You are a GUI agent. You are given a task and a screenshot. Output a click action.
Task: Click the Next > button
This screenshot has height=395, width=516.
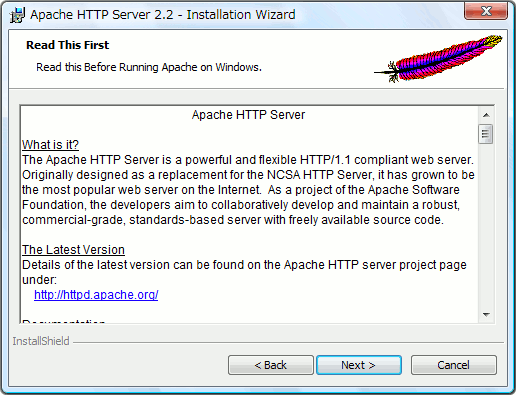(x=359, y=365)
